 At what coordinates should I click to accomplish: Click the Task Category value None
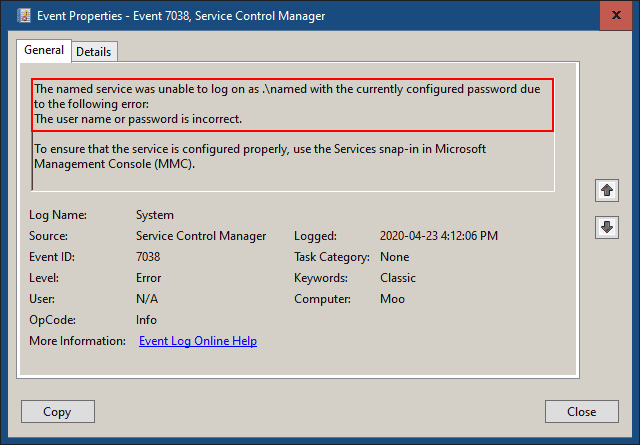[395, 257]
